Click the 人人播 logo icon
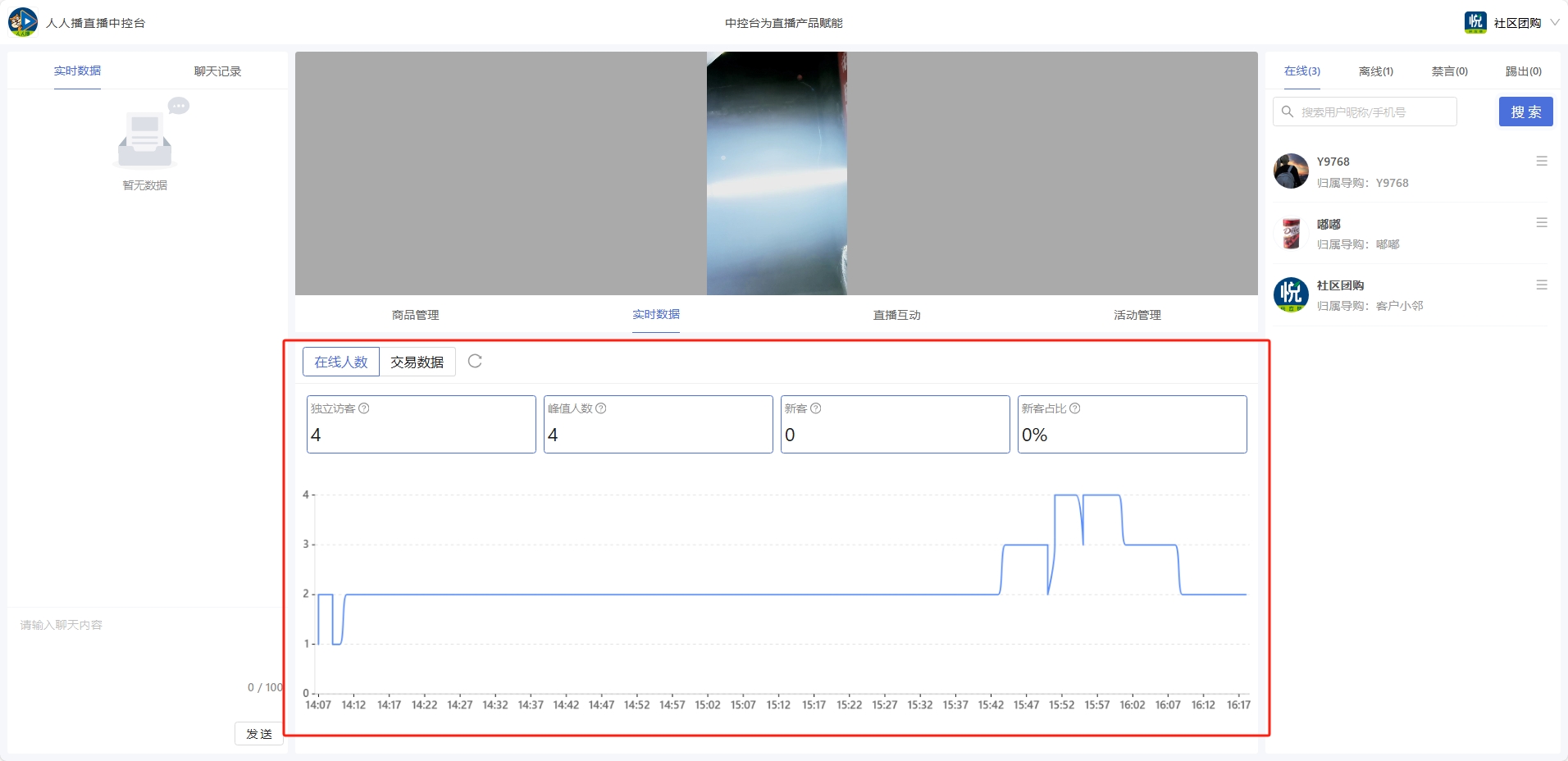Viewport: 1568px width, 761px height. click(23, 22)
